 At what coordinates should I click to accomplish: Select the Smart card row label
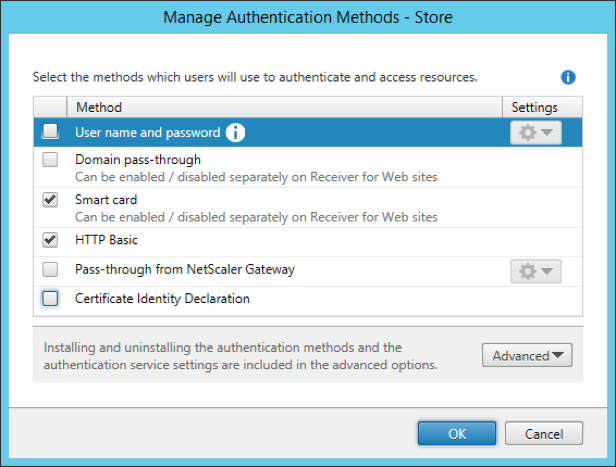pos(105,200)
